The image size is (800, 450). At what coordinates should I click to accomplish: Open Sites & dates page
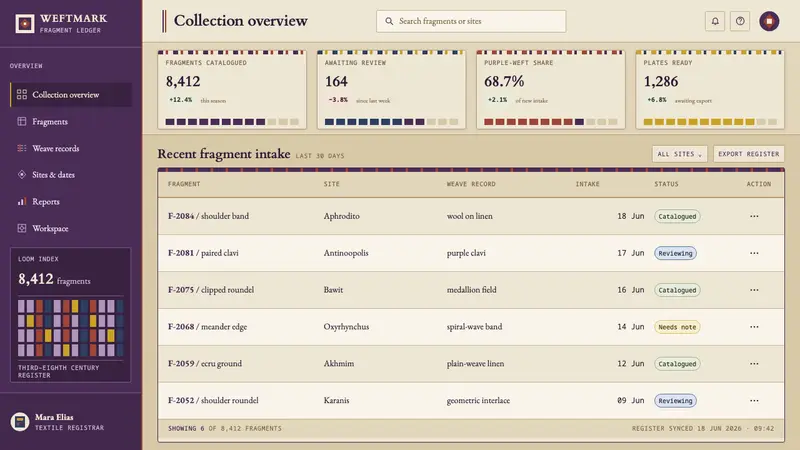(x=71, y=175)
